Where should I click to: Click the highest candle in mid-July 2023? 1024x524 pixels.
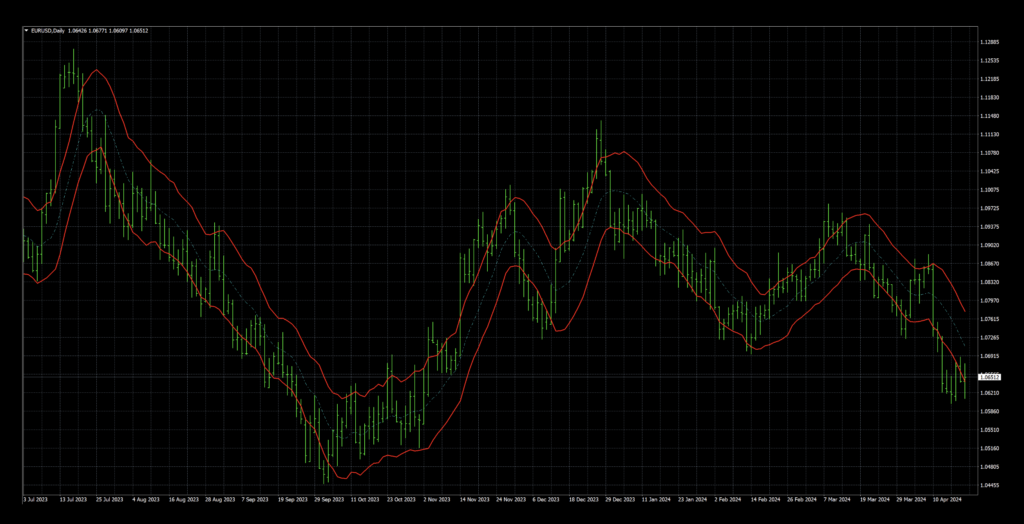click(72, 52)
